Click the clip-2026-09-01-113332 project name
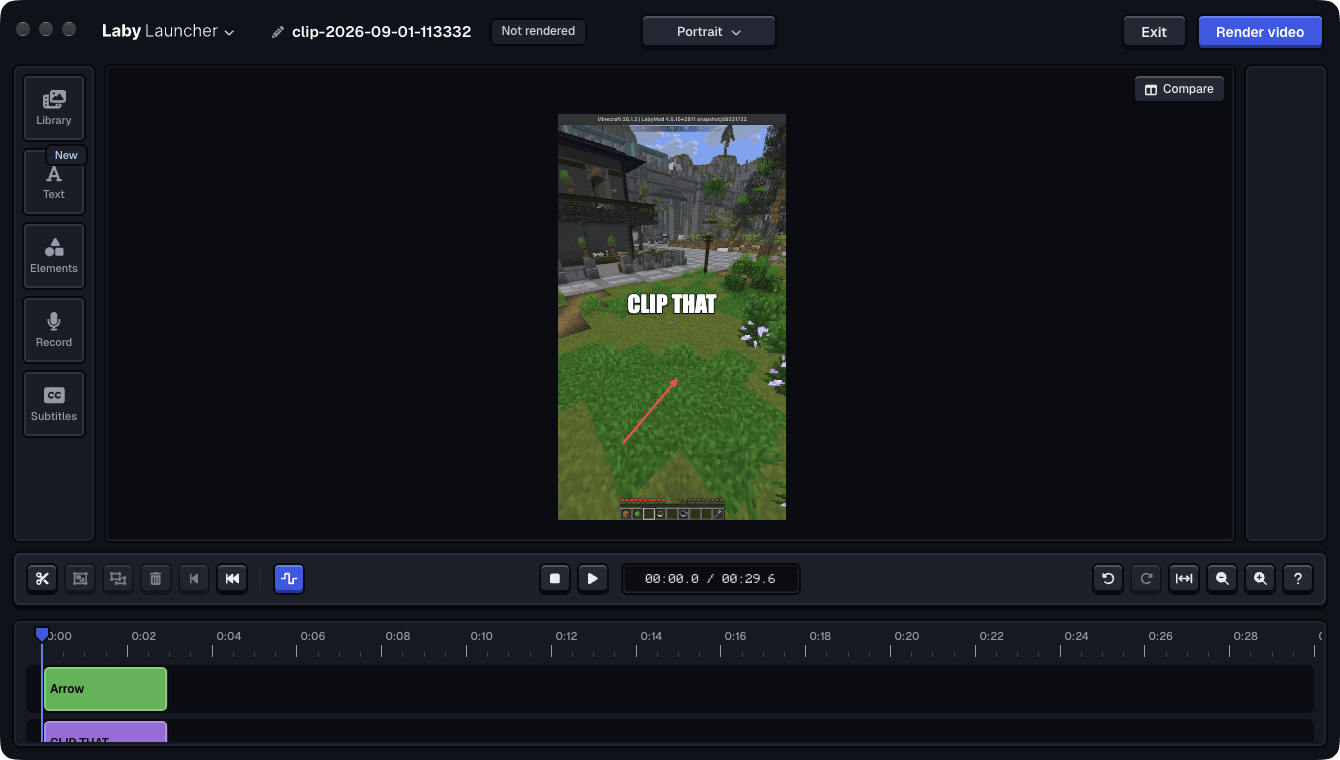Image resolution: width=1340 pixels, height=760 pixels. [x=381, y=32]
